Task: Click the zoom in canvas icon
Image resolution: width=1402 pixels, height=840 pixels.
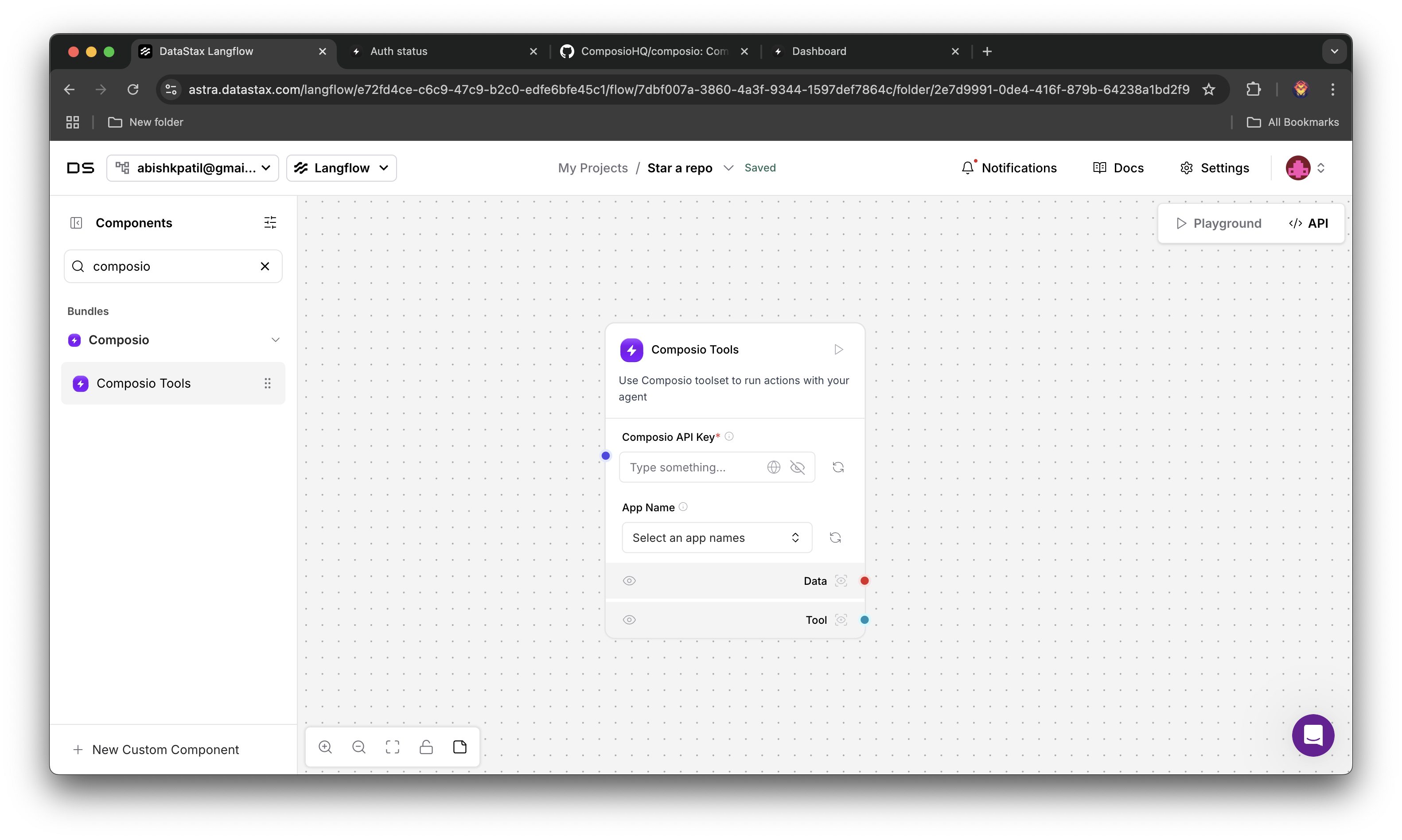Action: click(x=325, y=747)
